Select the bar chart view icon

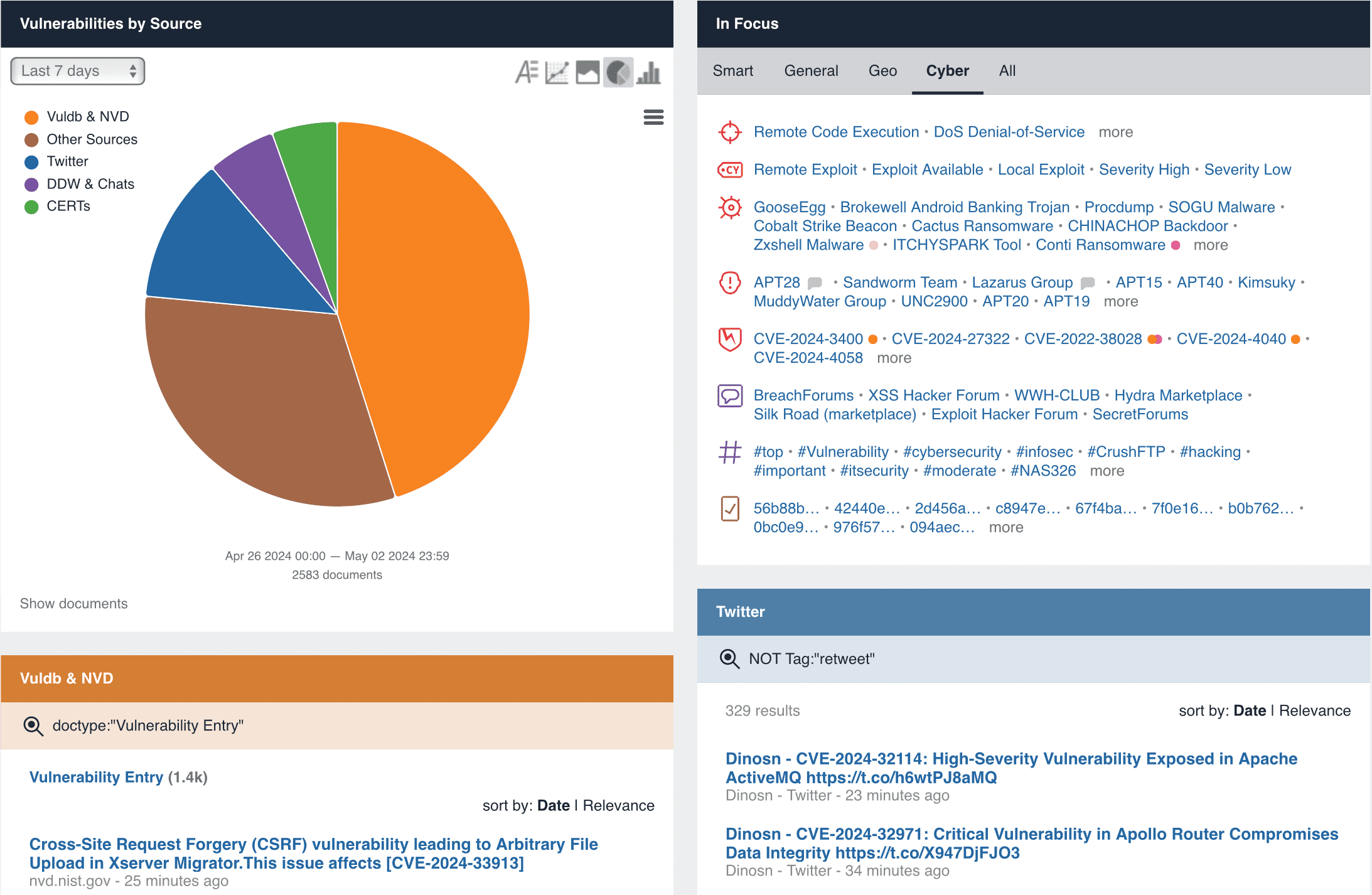pos(649,72)
